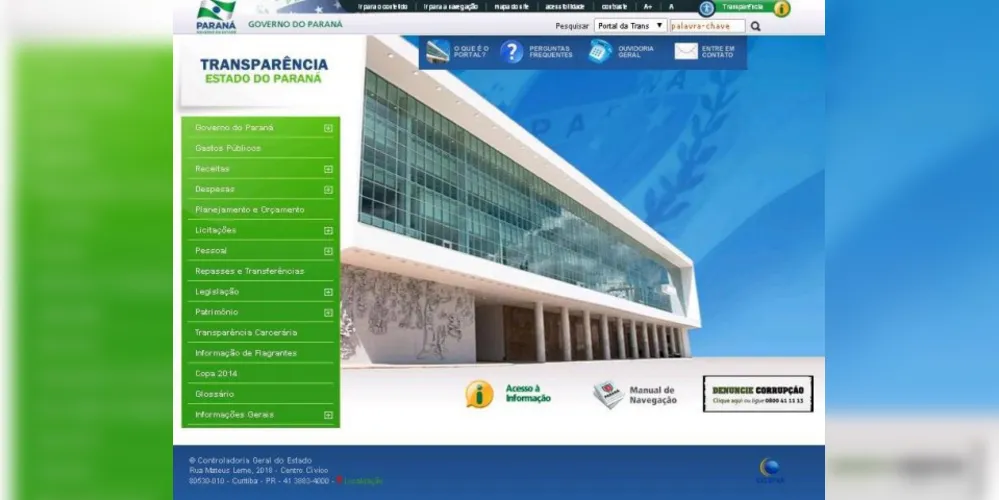The image size is (999, 500).
Task: Click the palavra-chave search input field
Action: pyautogui.click(x=707, y=26)
